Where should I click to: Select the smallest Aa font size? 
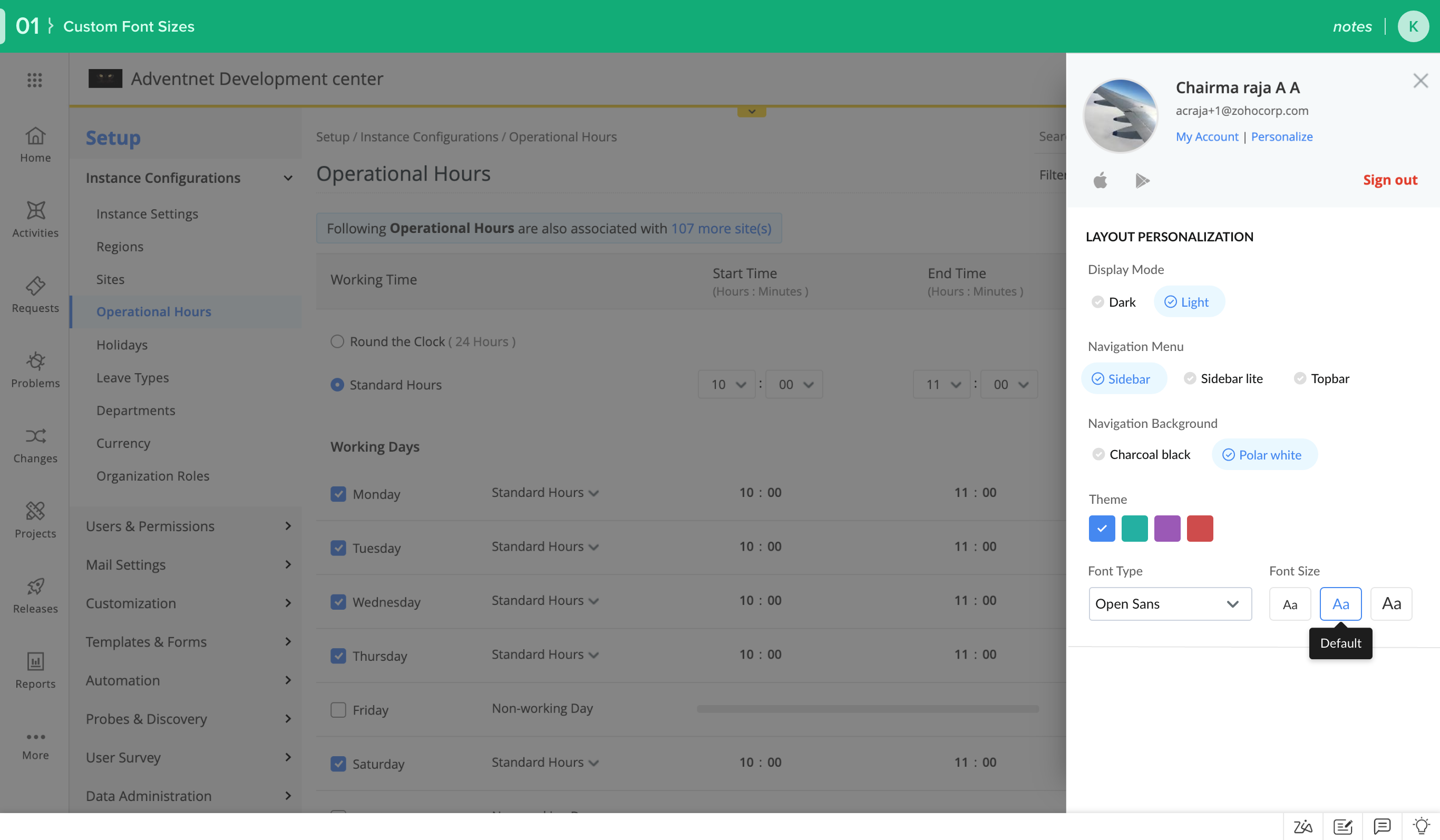[1290, 604]
